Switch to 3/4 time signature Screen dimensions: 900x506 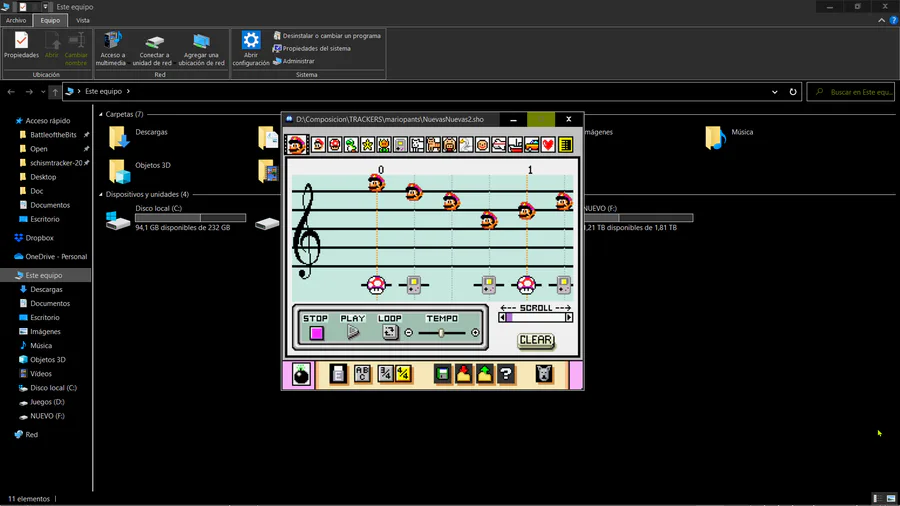(x=385, y=374)
